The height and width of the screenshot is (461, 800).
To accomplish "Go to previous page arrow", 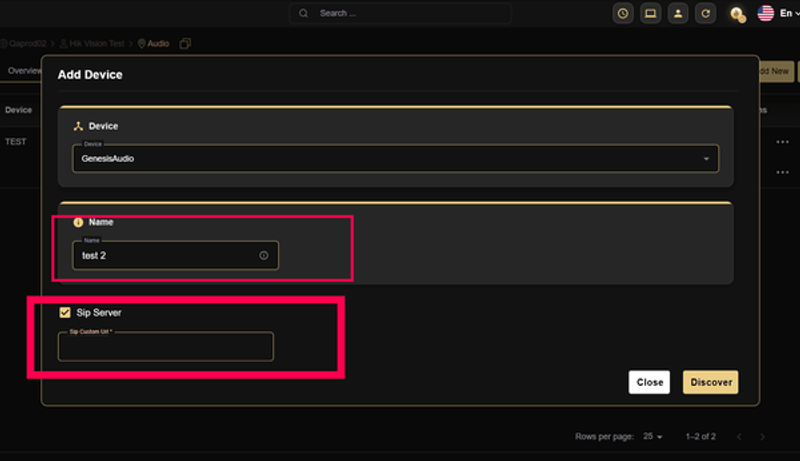I will (x=739, y=437).
